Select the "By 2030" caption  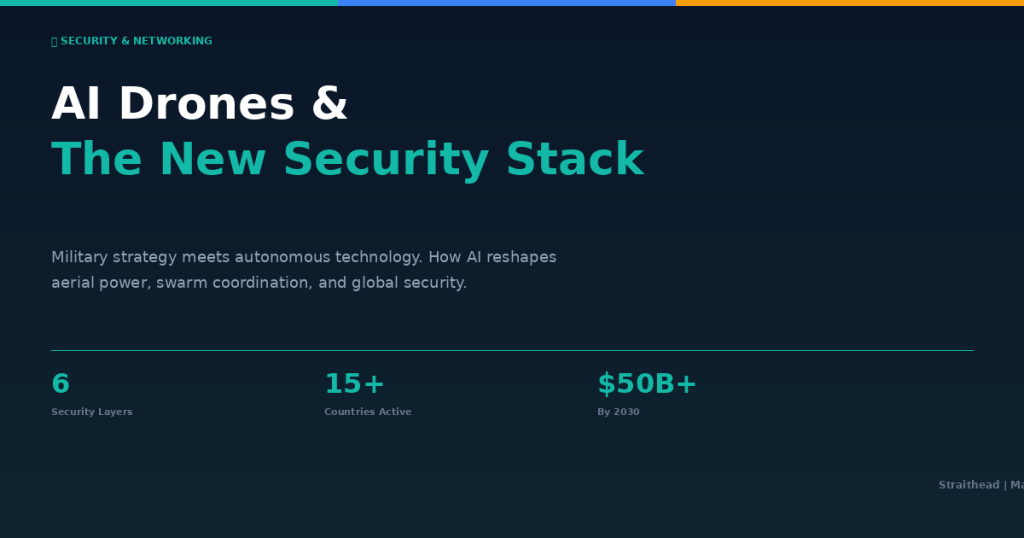click(x=618, y=412)
